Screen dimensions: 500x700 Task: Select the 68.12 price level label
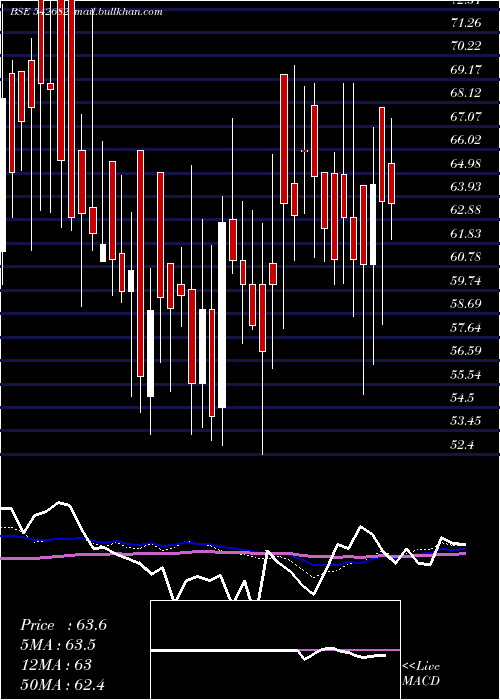point(466,92)
